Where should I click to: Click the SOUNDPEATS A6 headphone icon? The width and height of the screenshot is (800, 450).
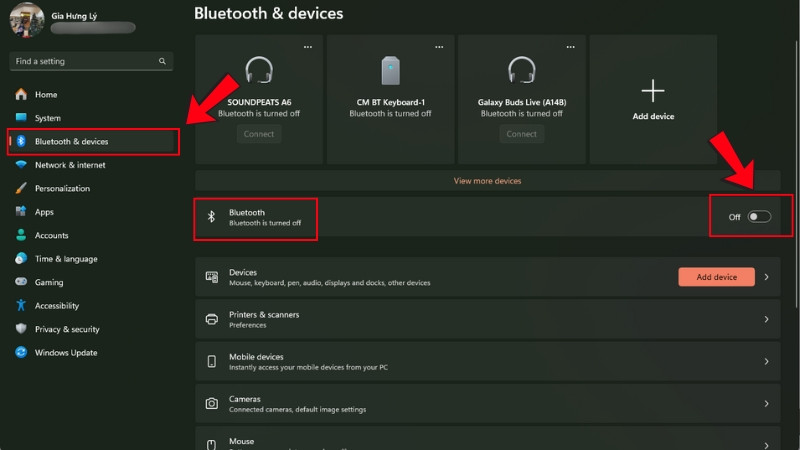coord(259,70)
